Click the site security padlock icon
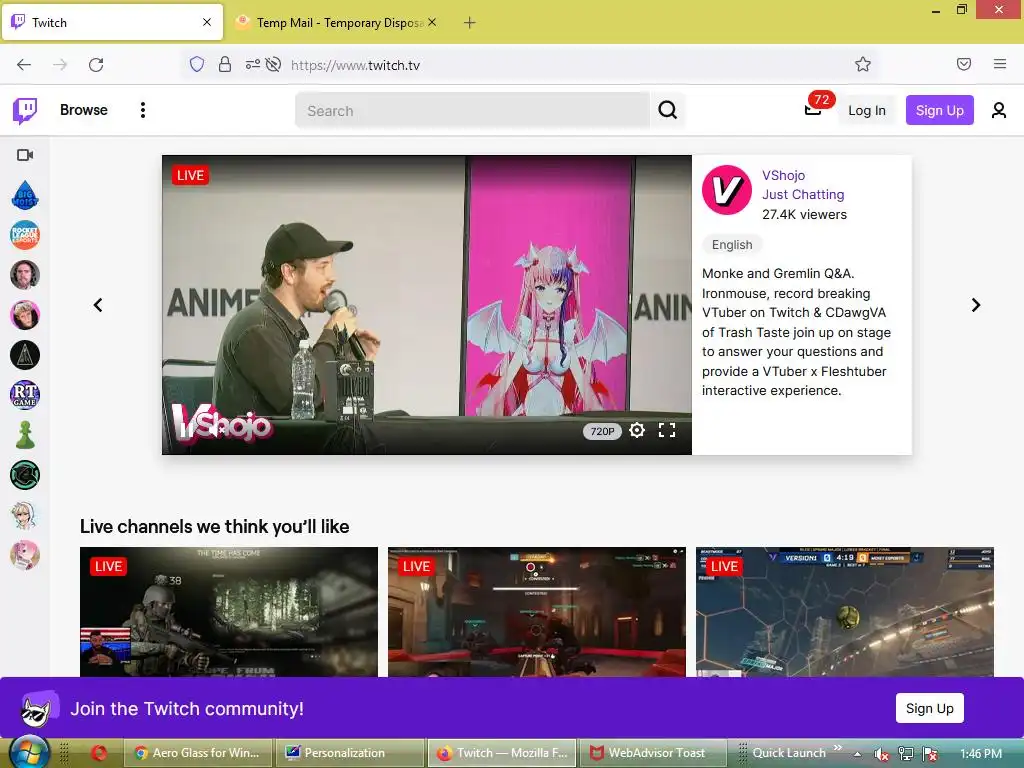 click(x=225, y=64)
